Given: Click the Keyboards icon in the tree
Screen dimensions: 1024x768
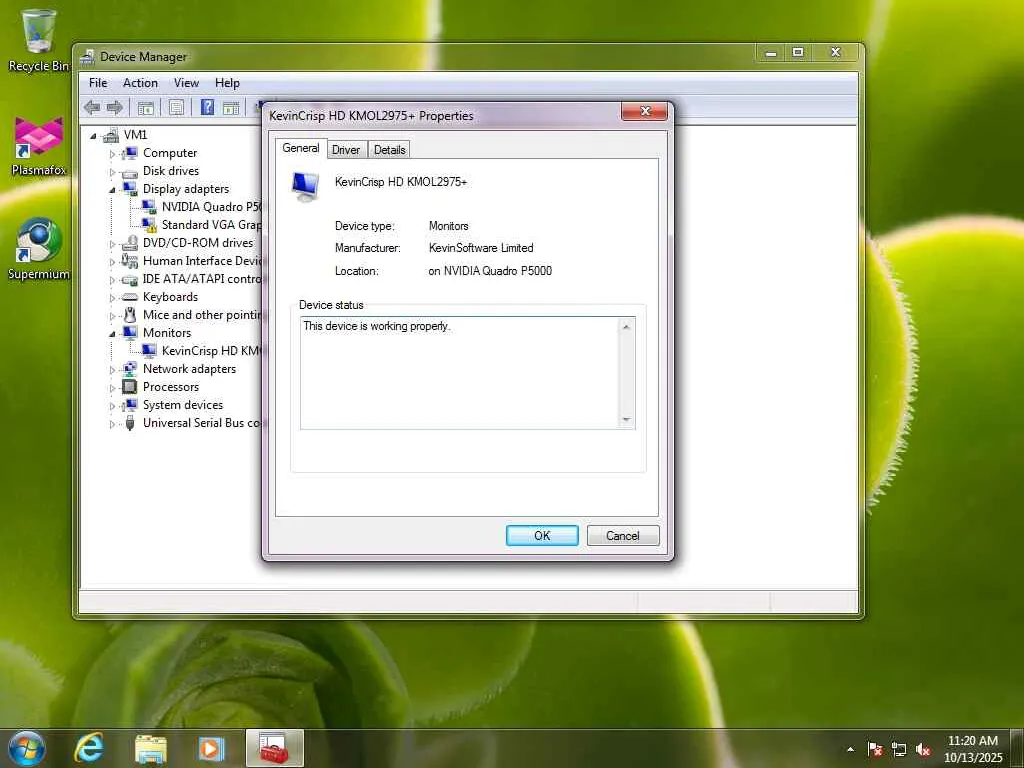Looking at the screenshot, I should click(130, 297).
